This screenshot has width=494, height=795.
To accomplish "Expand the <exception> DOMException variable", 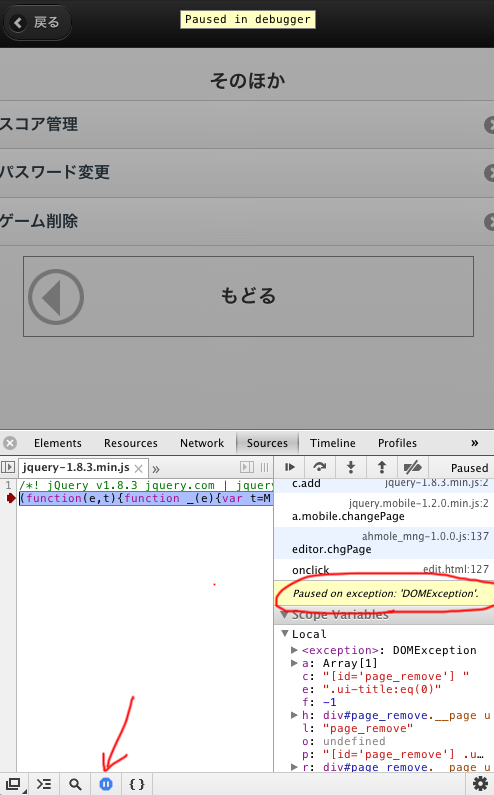I will (x=294, y=650).
